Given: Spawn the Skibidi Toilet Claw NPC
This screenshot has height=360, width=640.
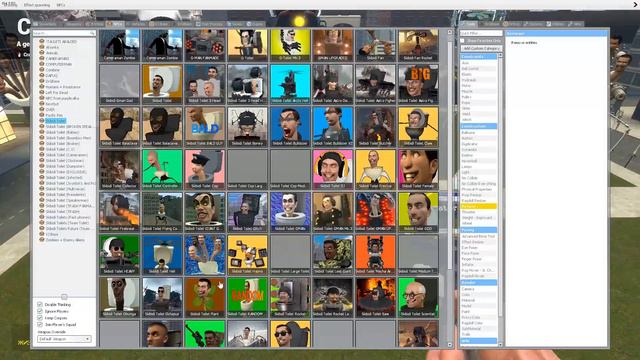Looking at the screenshot, I should tap(418, 127).
